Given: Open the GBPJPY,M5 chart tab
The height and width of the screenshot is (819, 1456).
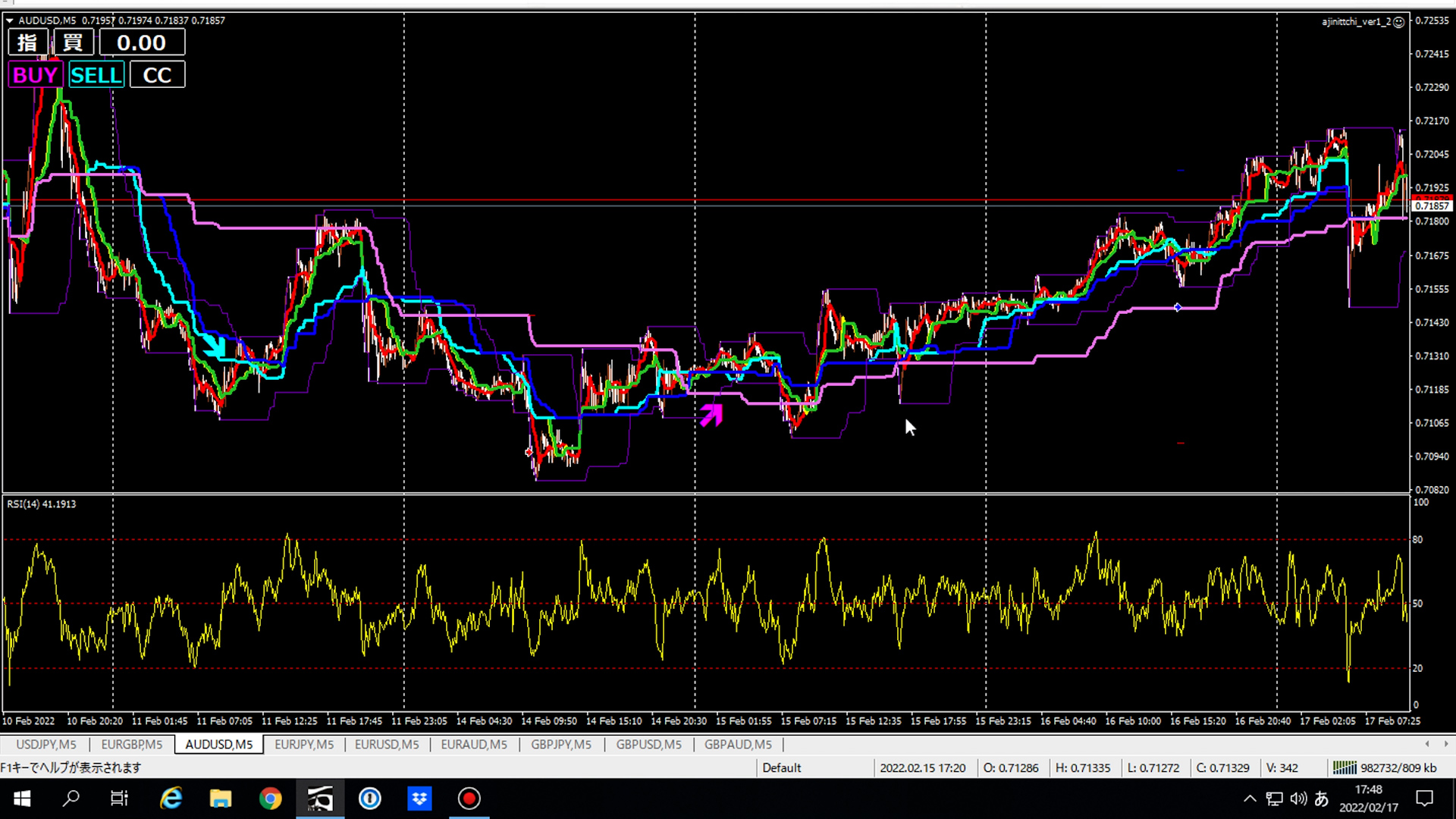Looking at the screenshot, I should coord(560,745).
